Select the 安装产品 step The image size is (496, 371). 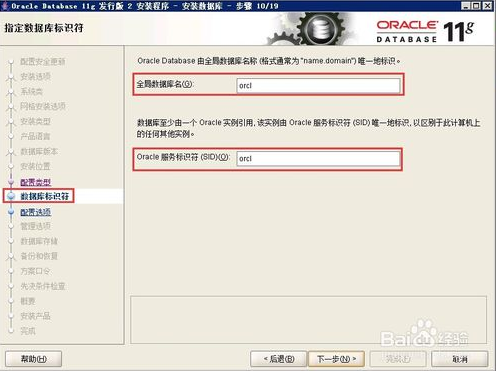[35, 316]
